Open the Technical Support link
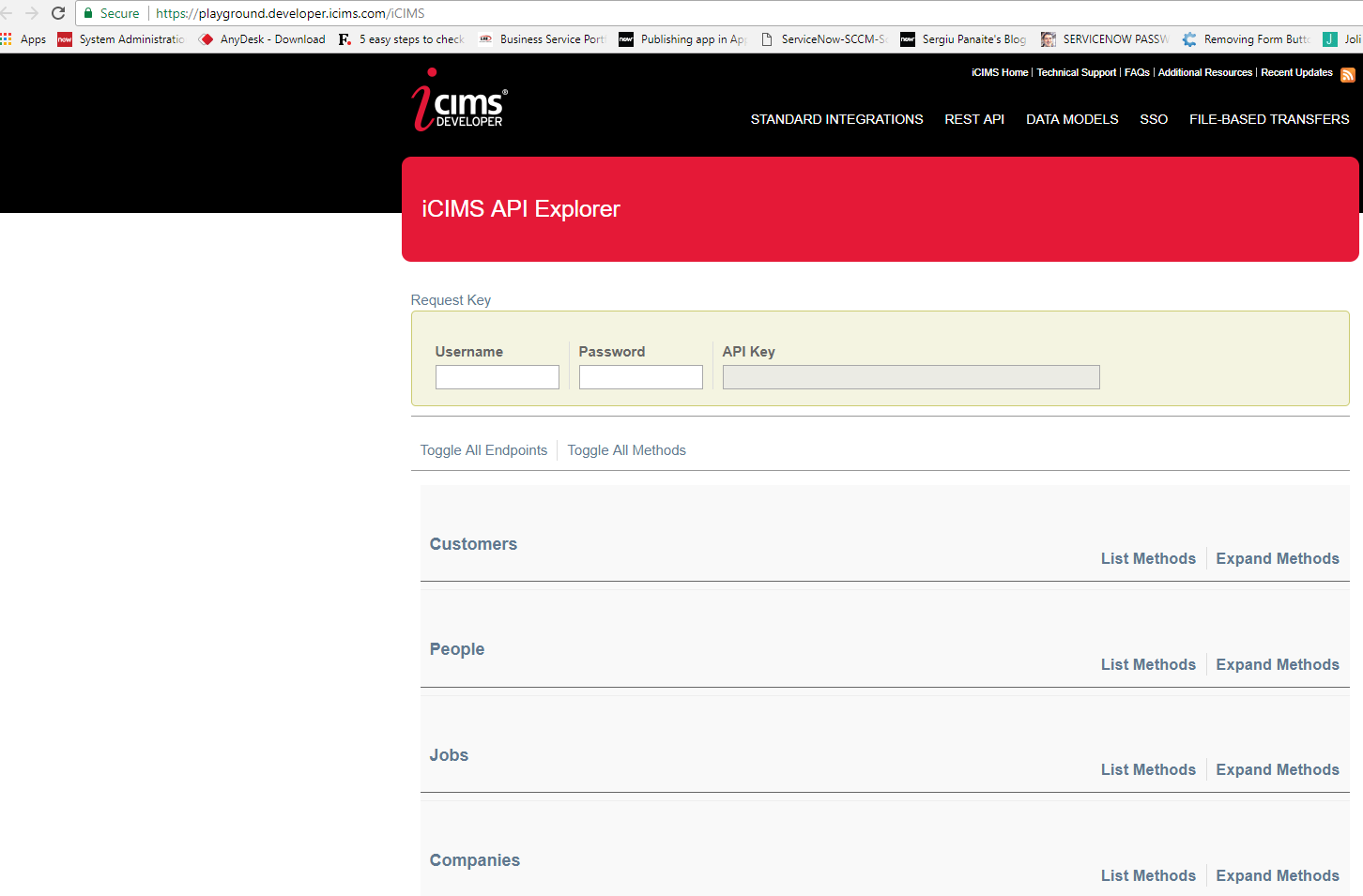The height and width of the screenshot is (896, 1363). coord(1076,72)
